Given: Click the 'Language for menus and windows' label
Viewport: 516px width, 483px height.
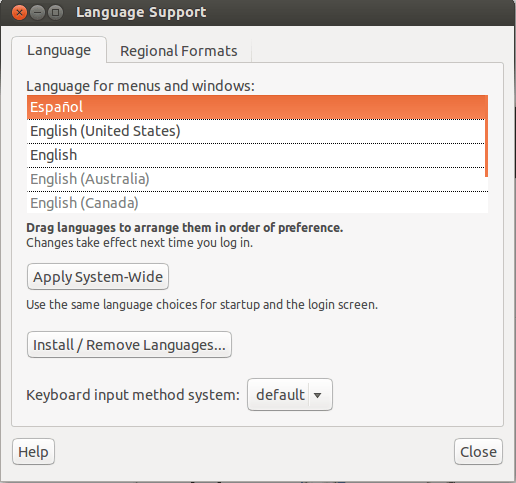Looking at the screenshot, I should pos(140,86).
